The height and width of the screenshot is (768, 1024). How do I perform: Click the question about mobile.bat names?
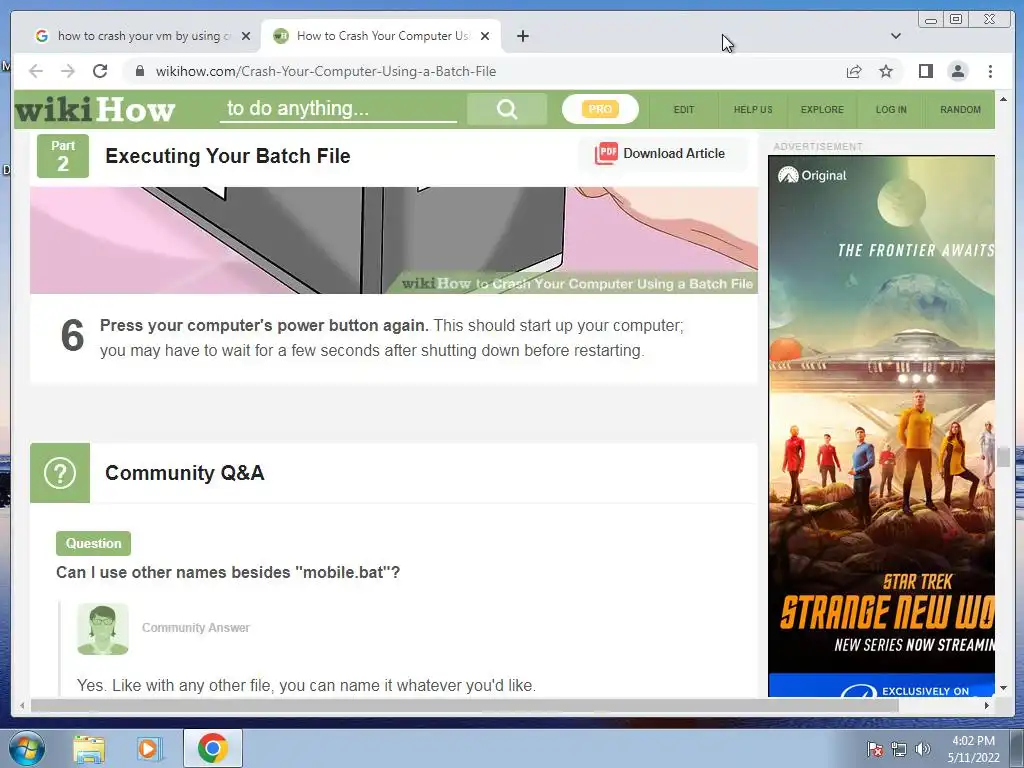click(x=228, y=573)
